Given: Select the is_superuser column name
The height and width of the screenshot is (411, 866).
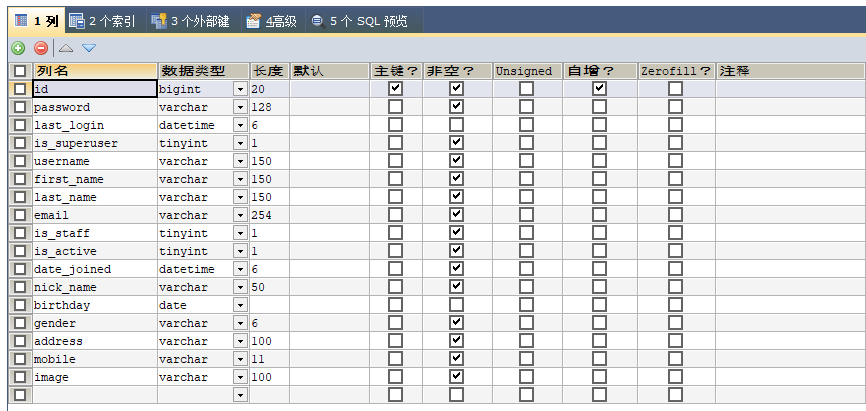Looking at the screenshot, I should pyautogui.click(x=95, y=143).
